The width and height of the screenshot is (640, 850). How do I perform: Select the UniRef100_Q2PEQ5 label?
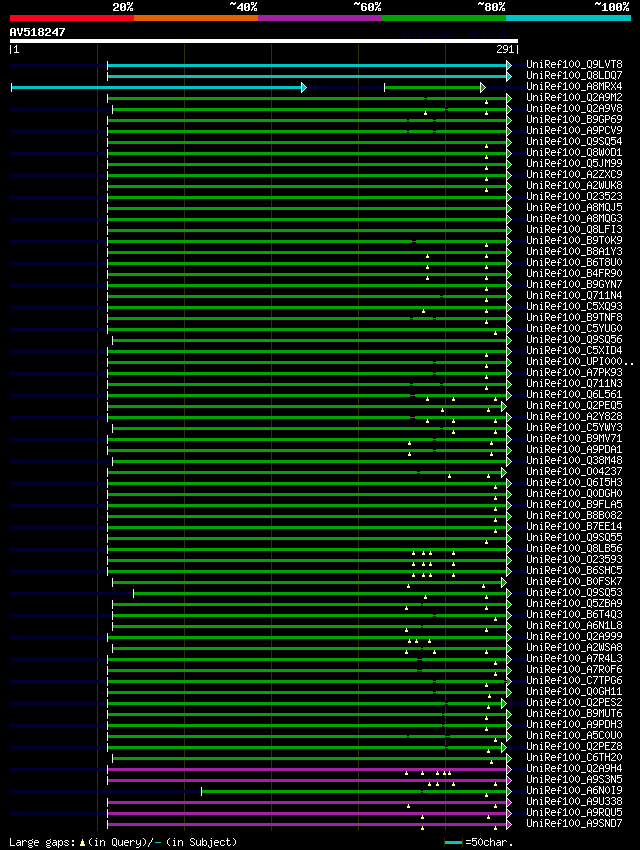[x=574, y=405]
